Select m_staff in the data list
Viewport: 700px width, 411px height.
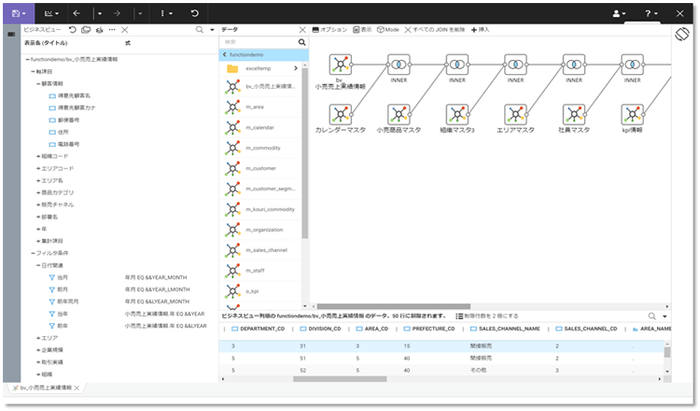(x=261, y=270)
